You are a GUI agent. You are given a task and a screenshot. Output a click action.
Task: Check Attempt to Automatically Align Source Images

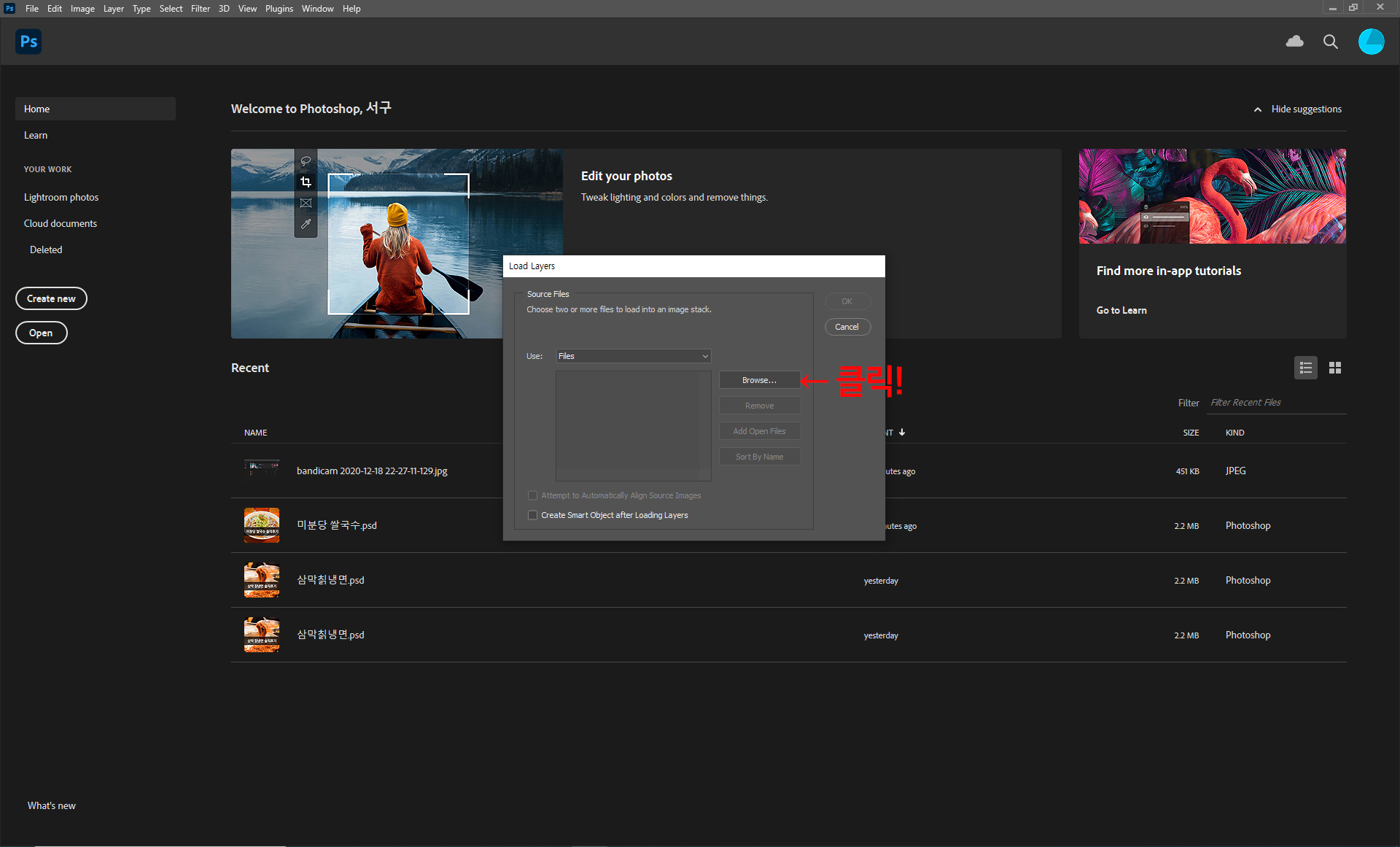(532, 495)
